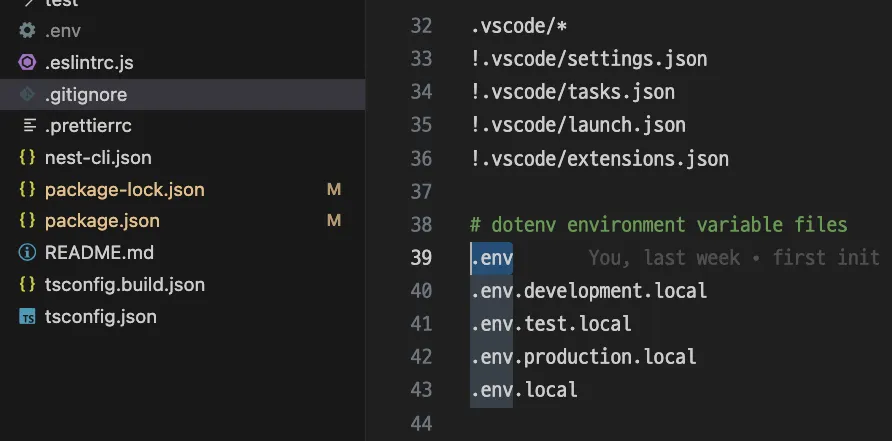Click the gear icon beside .env
This screenshot has width=892, height=441.
27,31
